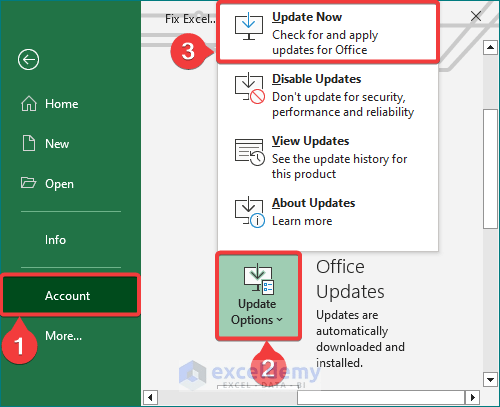This screenshot has height=407, width=500.
Task: Click the vertical scrollbar thumb
Action: 490,169
